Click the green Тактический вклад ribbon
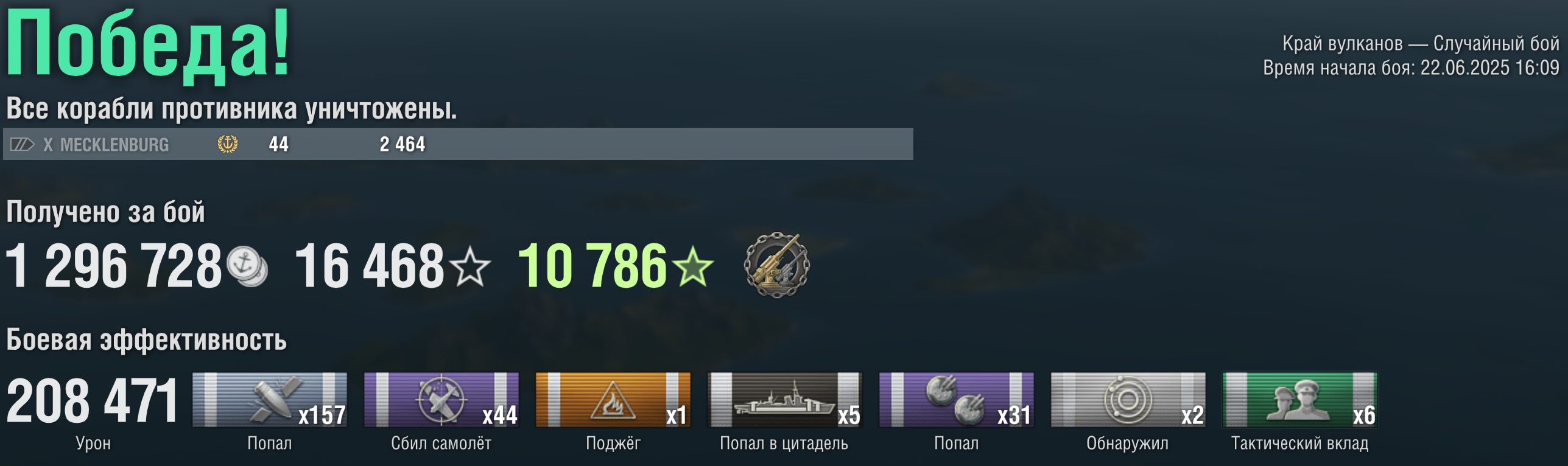 click(x=1300, y=400)
